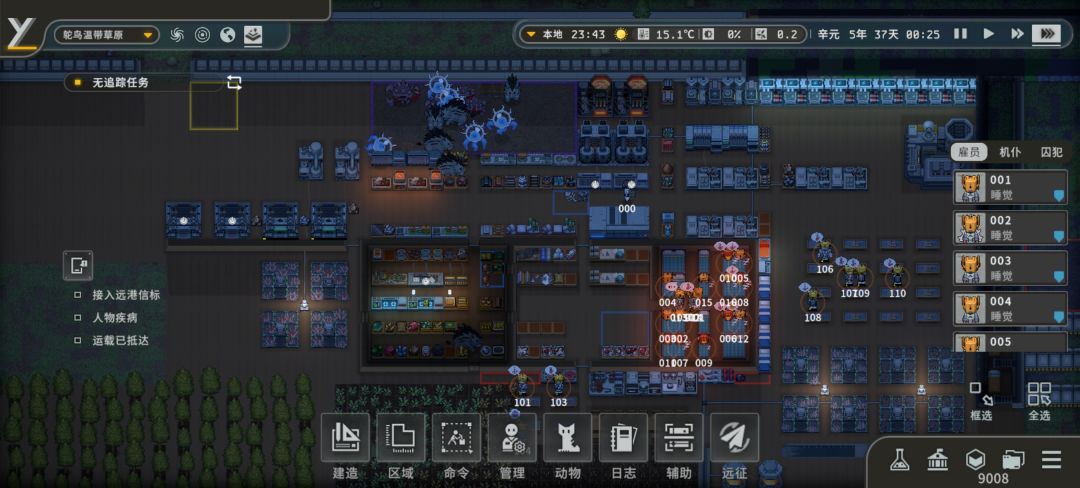Select employee card 004
The width and height of the screenshot is (1080, 488).
click(x=1010, y=308)
